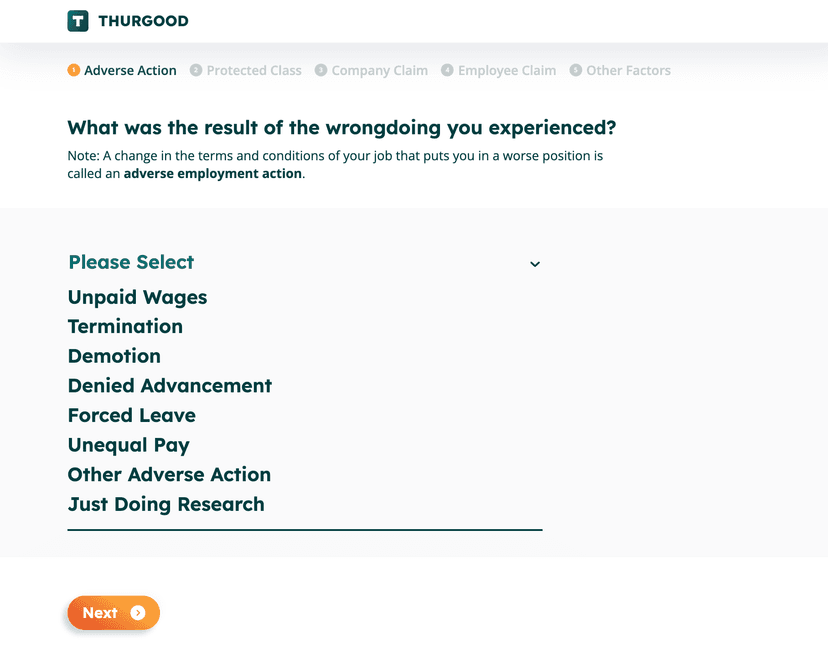Click the step 4 circle icon

(447, 70)
